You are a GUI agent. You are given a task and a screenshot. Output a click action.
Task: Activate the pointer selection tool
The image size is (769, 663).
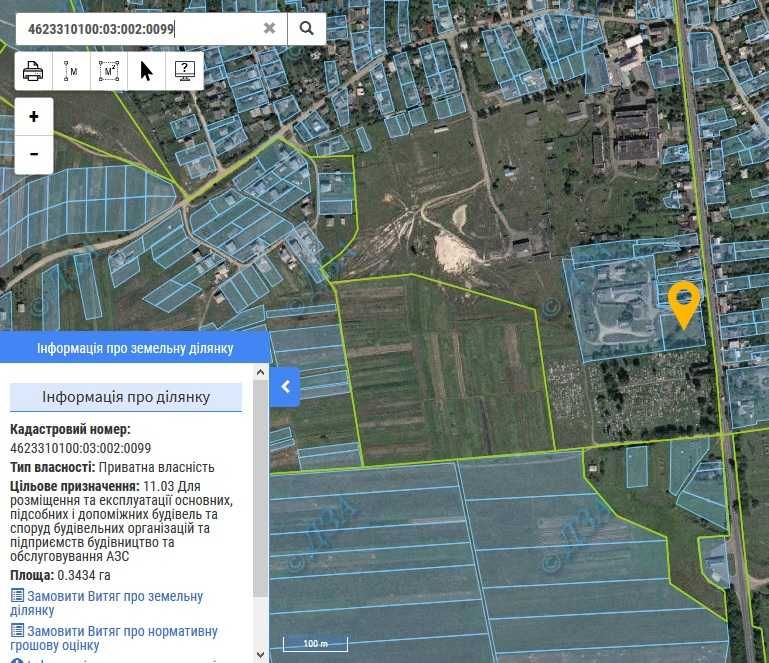tap(147, 72)
